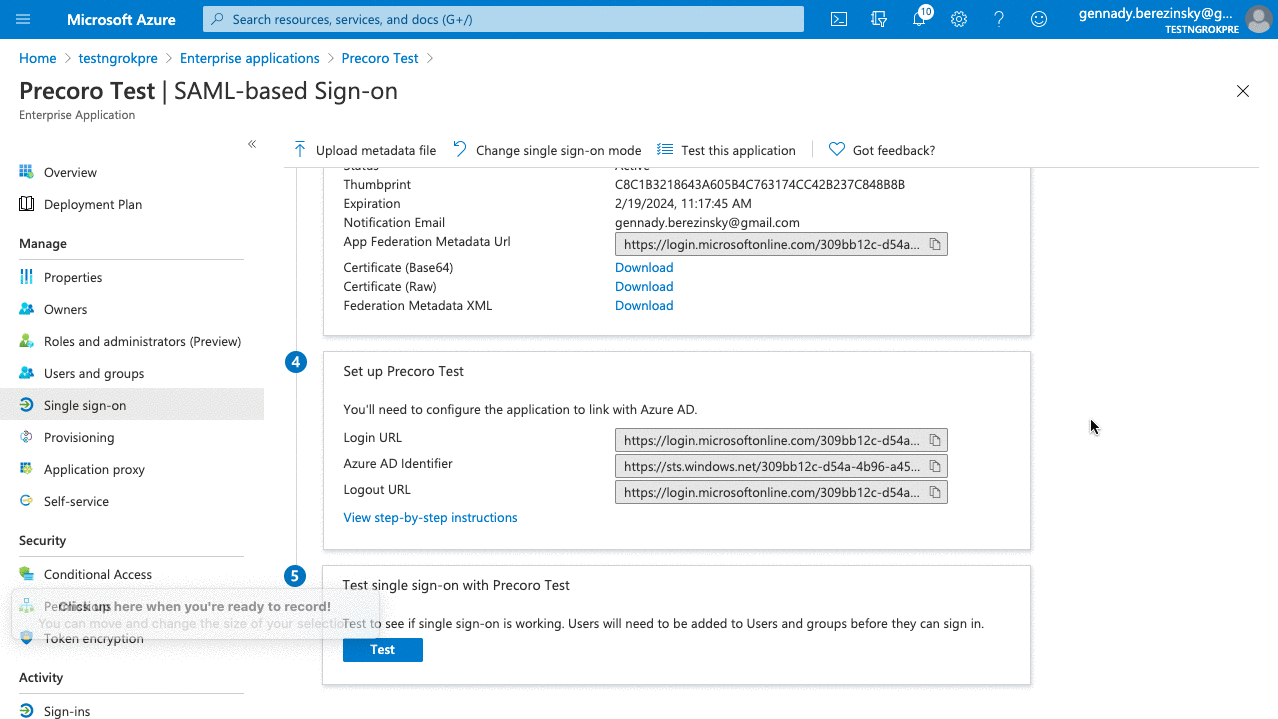The width and height of the screenshot is (1278, 719).
Task: Download Certificate (Base64)
Action: 644,267
